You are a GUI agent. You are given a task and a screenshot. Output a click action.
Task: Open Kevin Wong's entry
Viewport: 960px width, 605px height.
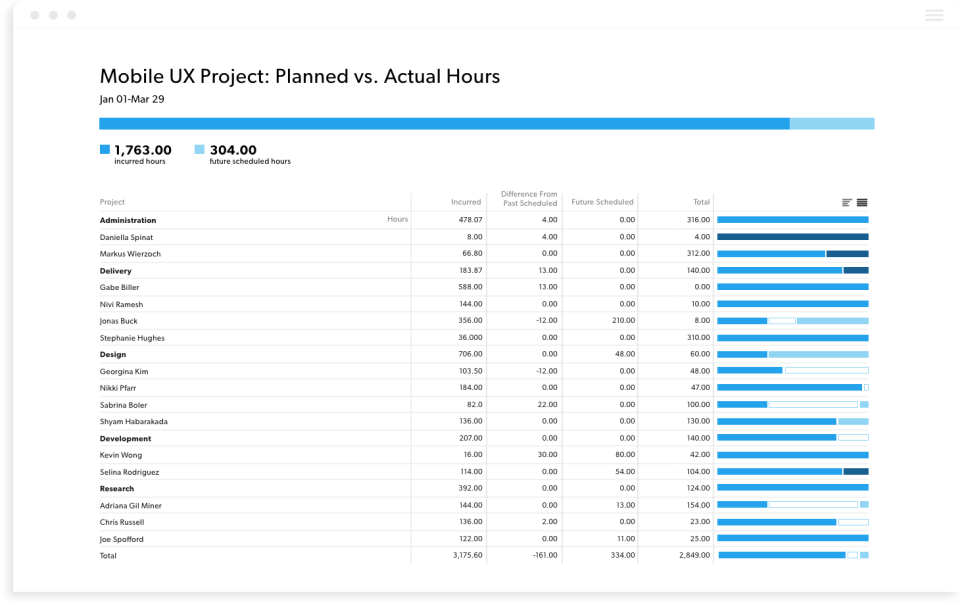pos(118,455)
